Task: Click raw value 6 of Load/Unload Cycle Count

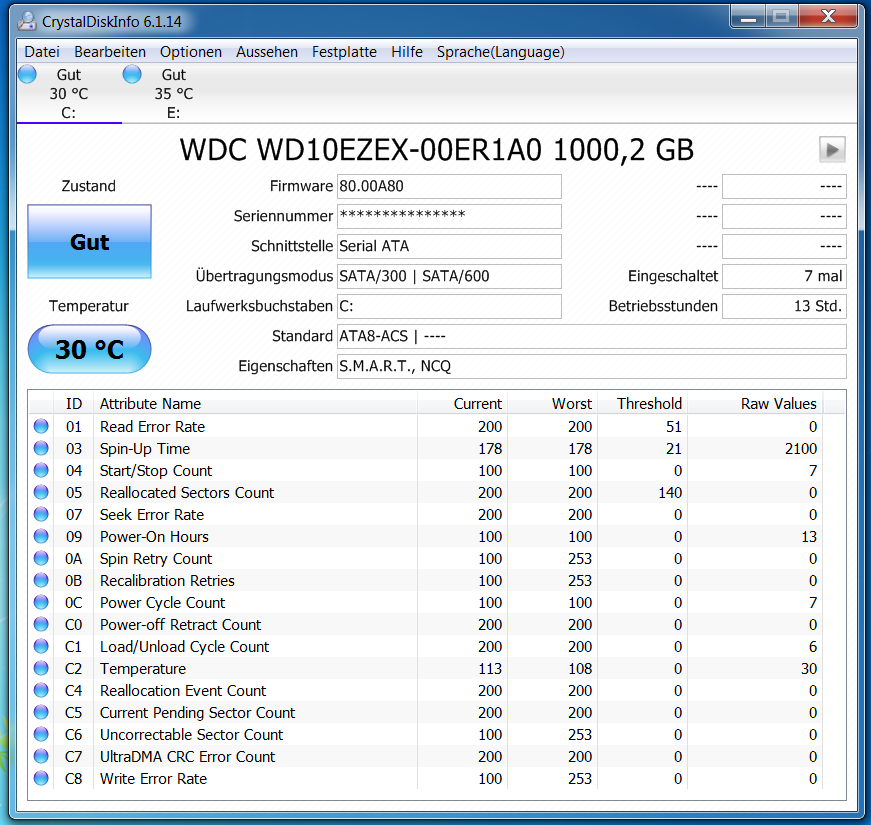Action: [813, 647]
